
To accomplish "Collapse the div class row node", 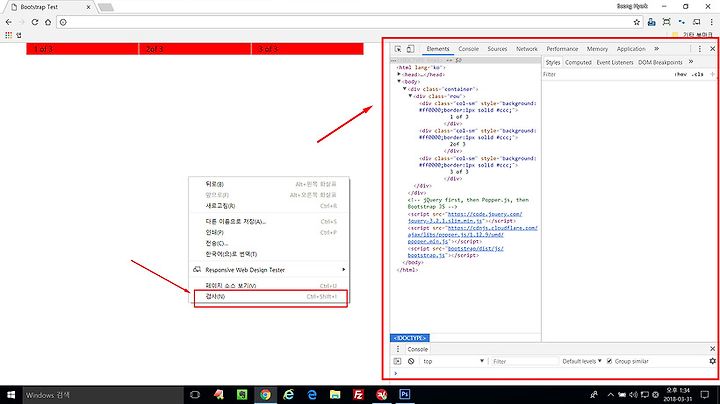I will tap(411, 96).
